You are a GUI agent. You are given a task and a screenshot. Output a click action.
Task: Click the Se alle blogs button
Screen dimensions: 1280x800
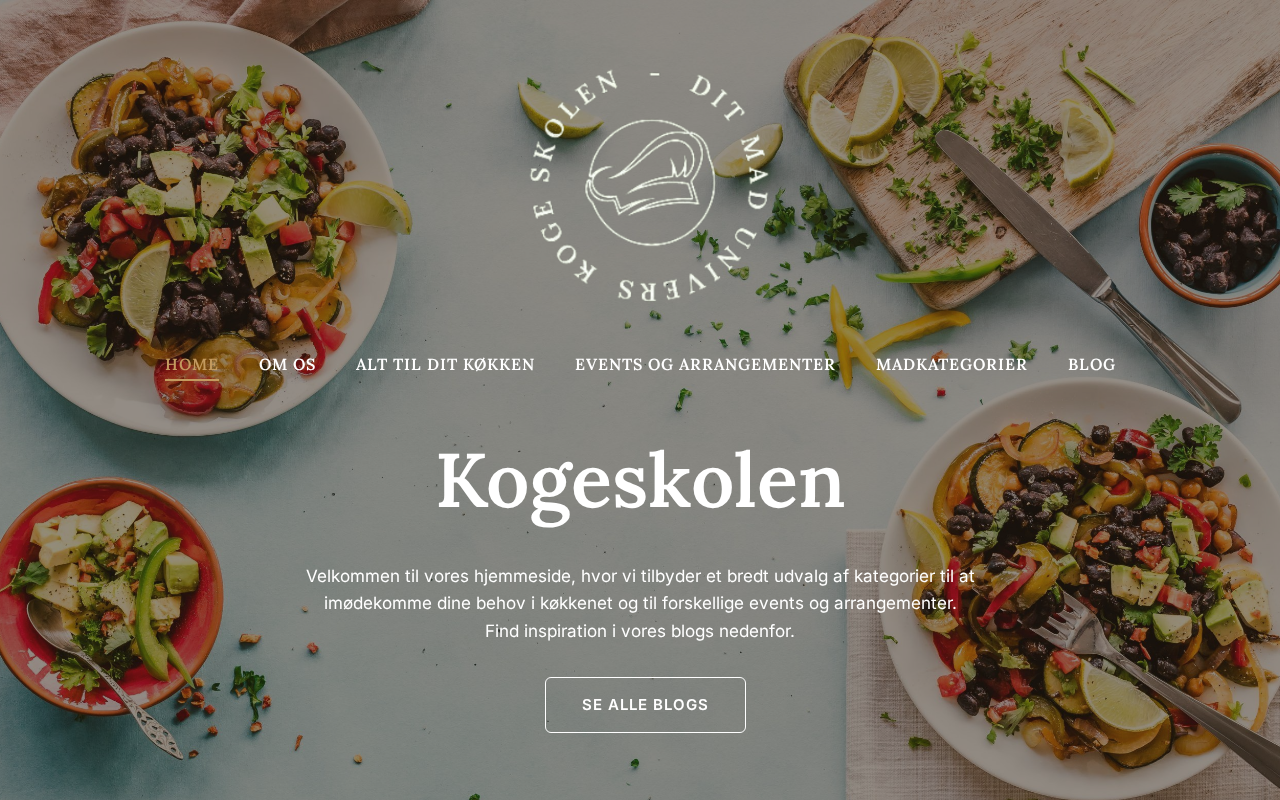(x=645, y=705)
